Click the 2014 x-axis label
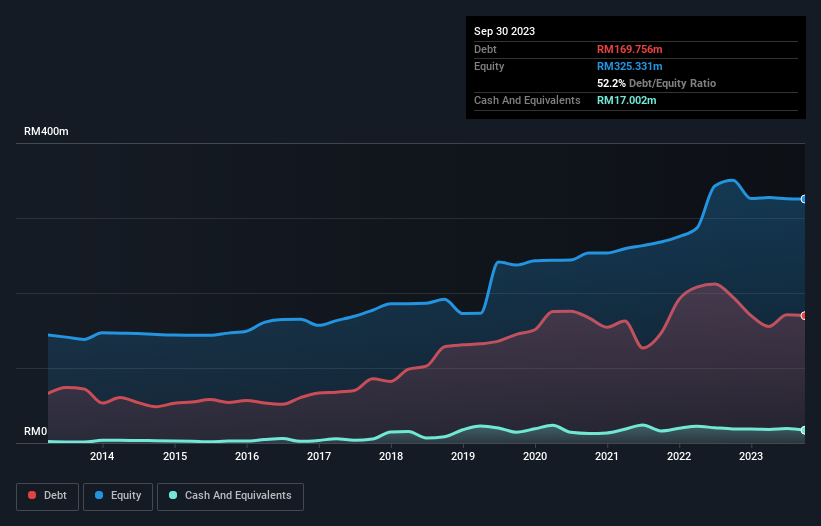This screenshot has height=526, width=821. click(102, 456)
